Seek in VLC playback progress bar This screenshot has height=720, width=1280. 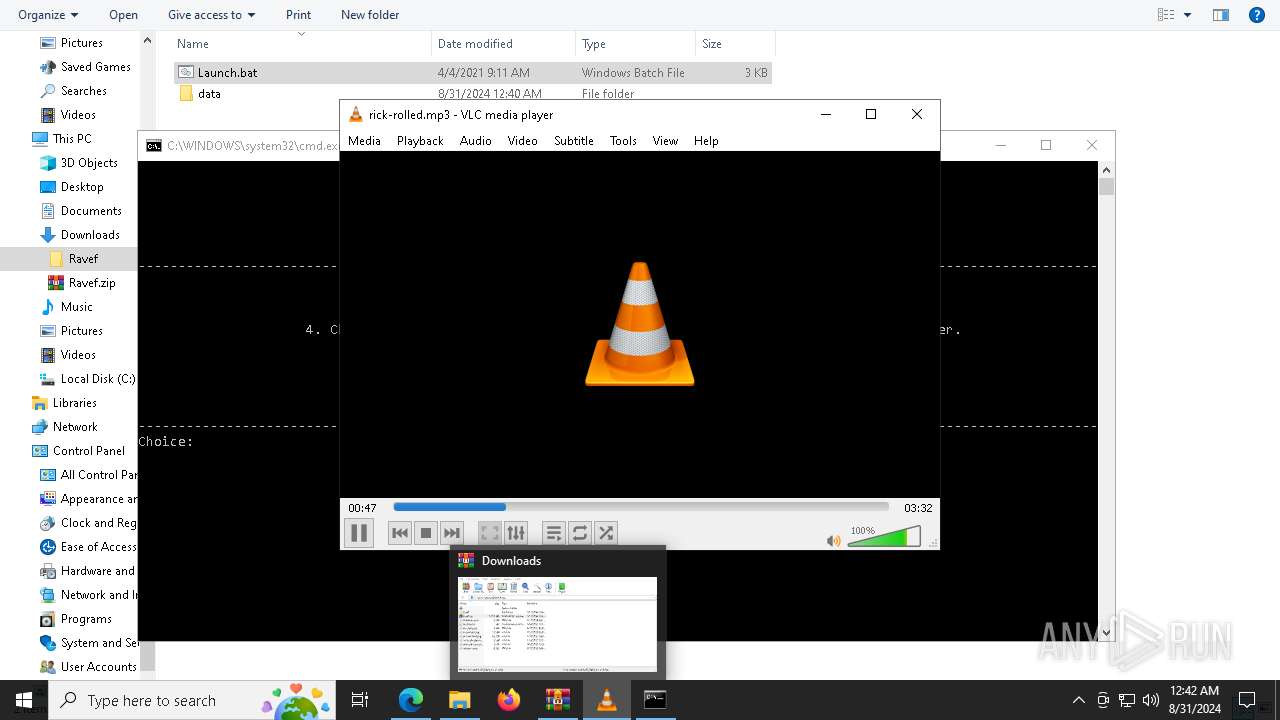point(641,507)
